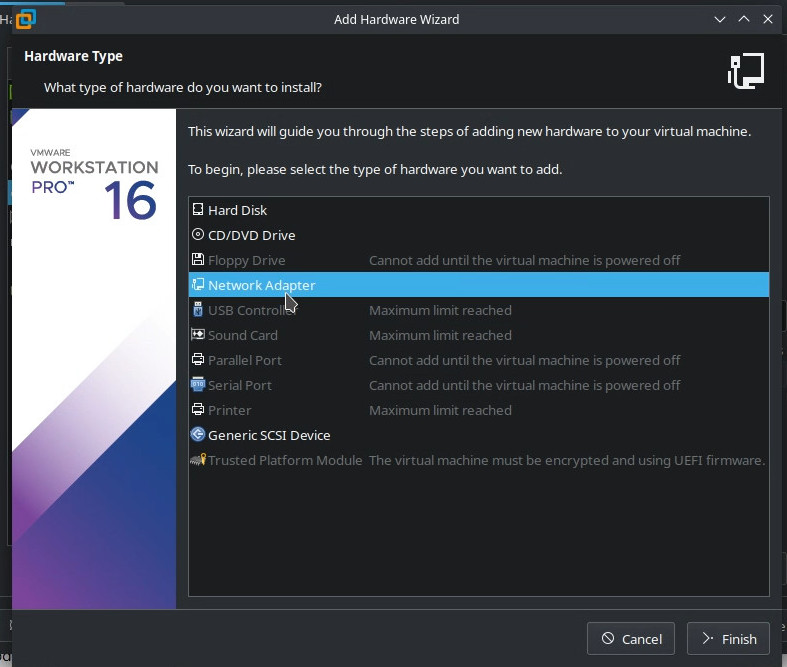Choose the Parallel Port list entry
This screenshot has width=787, height=667.
(x=244, y=360)
